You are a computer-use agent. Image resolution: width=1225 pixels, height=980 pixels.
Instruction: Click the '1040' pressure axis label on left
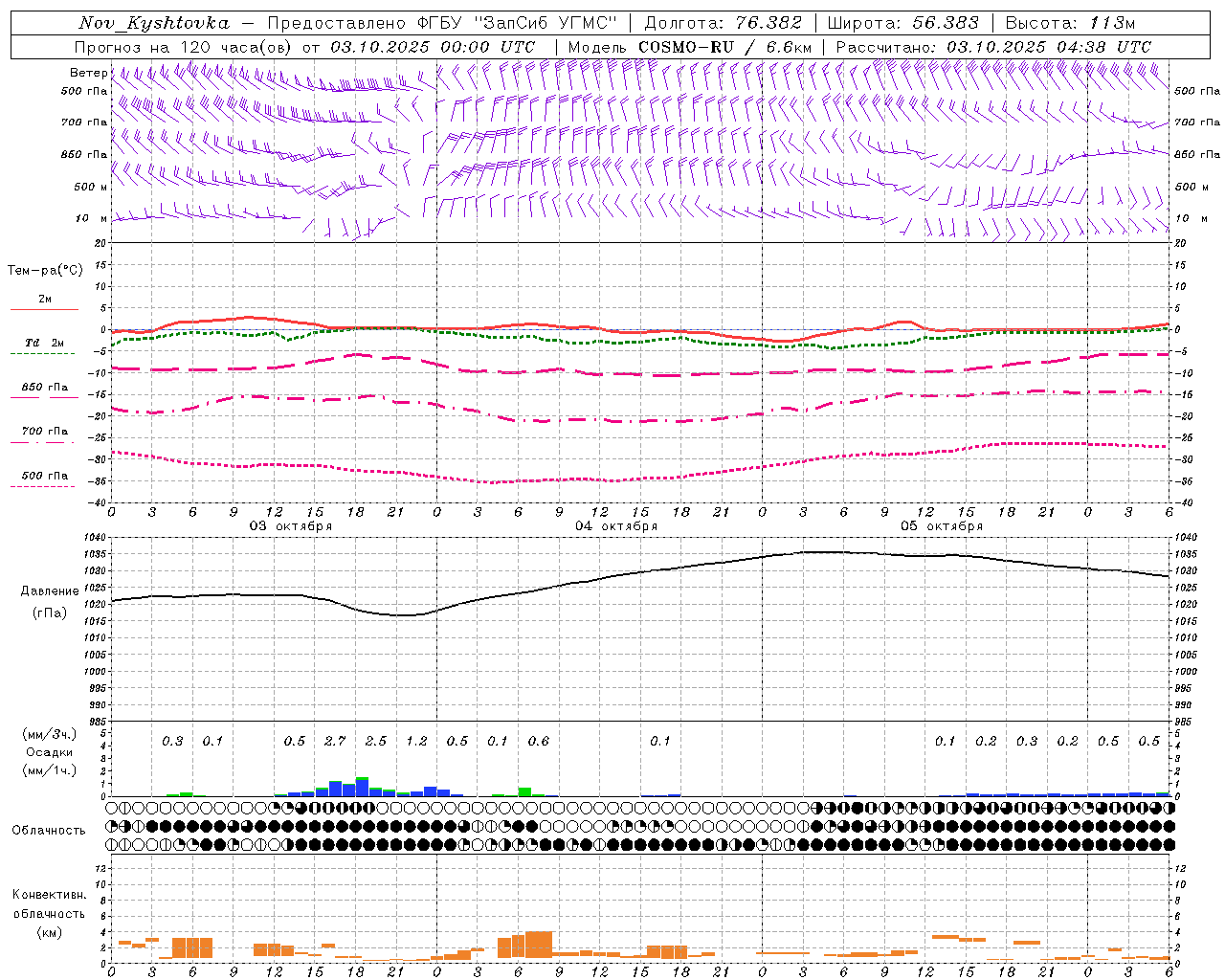click(98, 538)
